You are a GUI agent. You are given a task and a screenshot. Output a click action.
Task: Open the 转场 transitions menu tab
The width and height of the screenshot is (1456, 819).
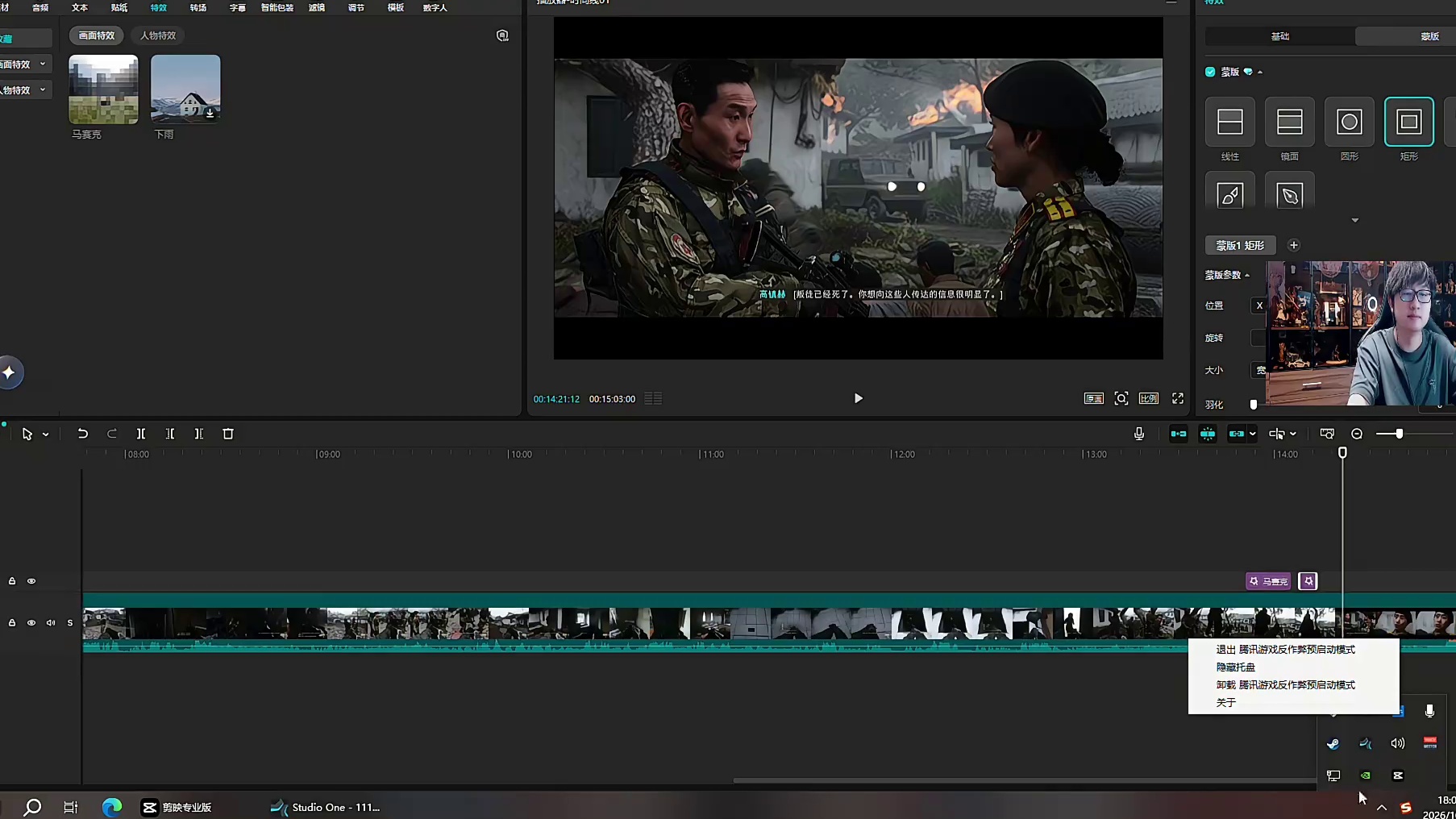click(198, 7)
